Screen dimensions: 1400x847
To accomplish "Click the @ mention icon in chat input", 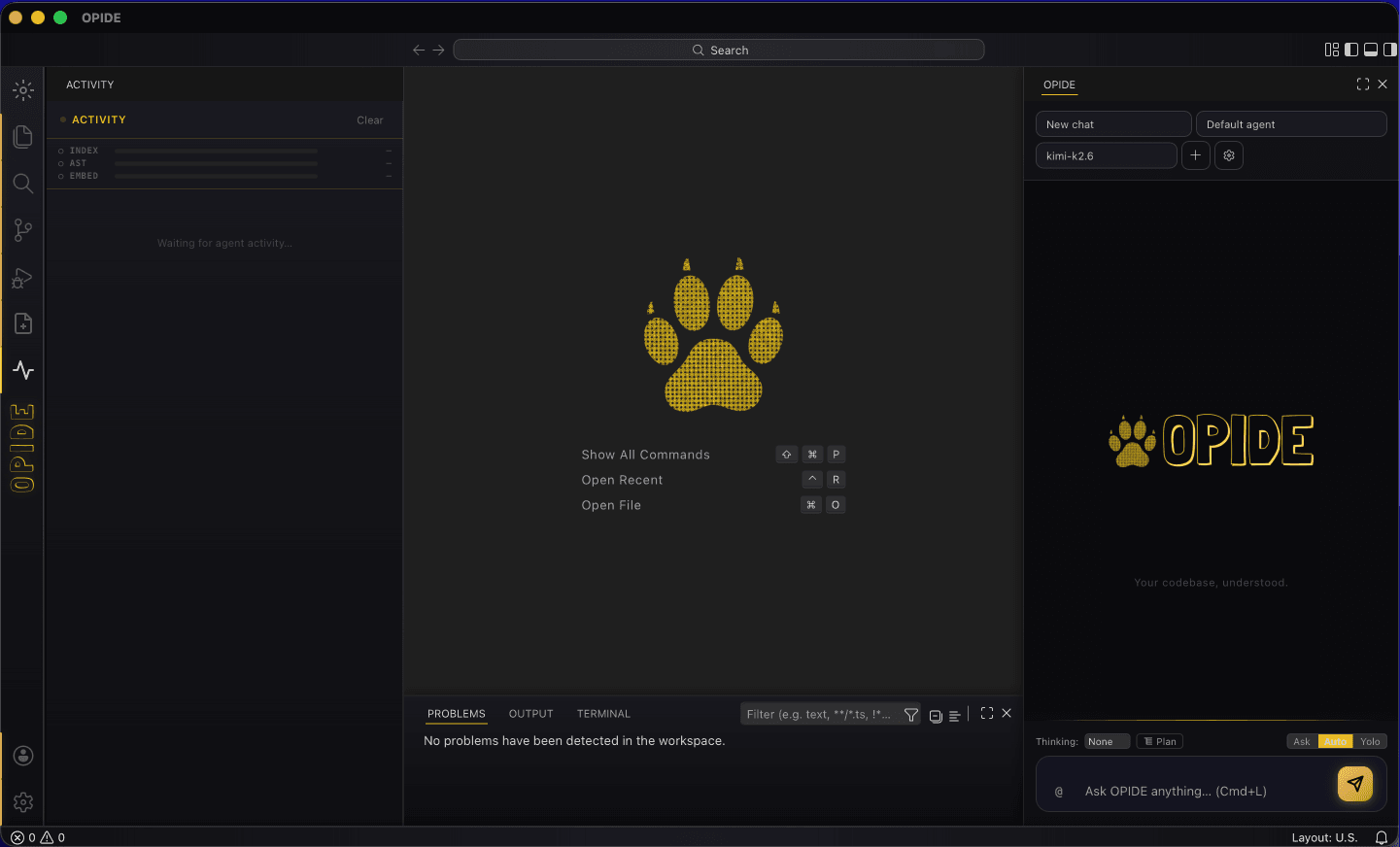I will click(x=1059, y=792).
